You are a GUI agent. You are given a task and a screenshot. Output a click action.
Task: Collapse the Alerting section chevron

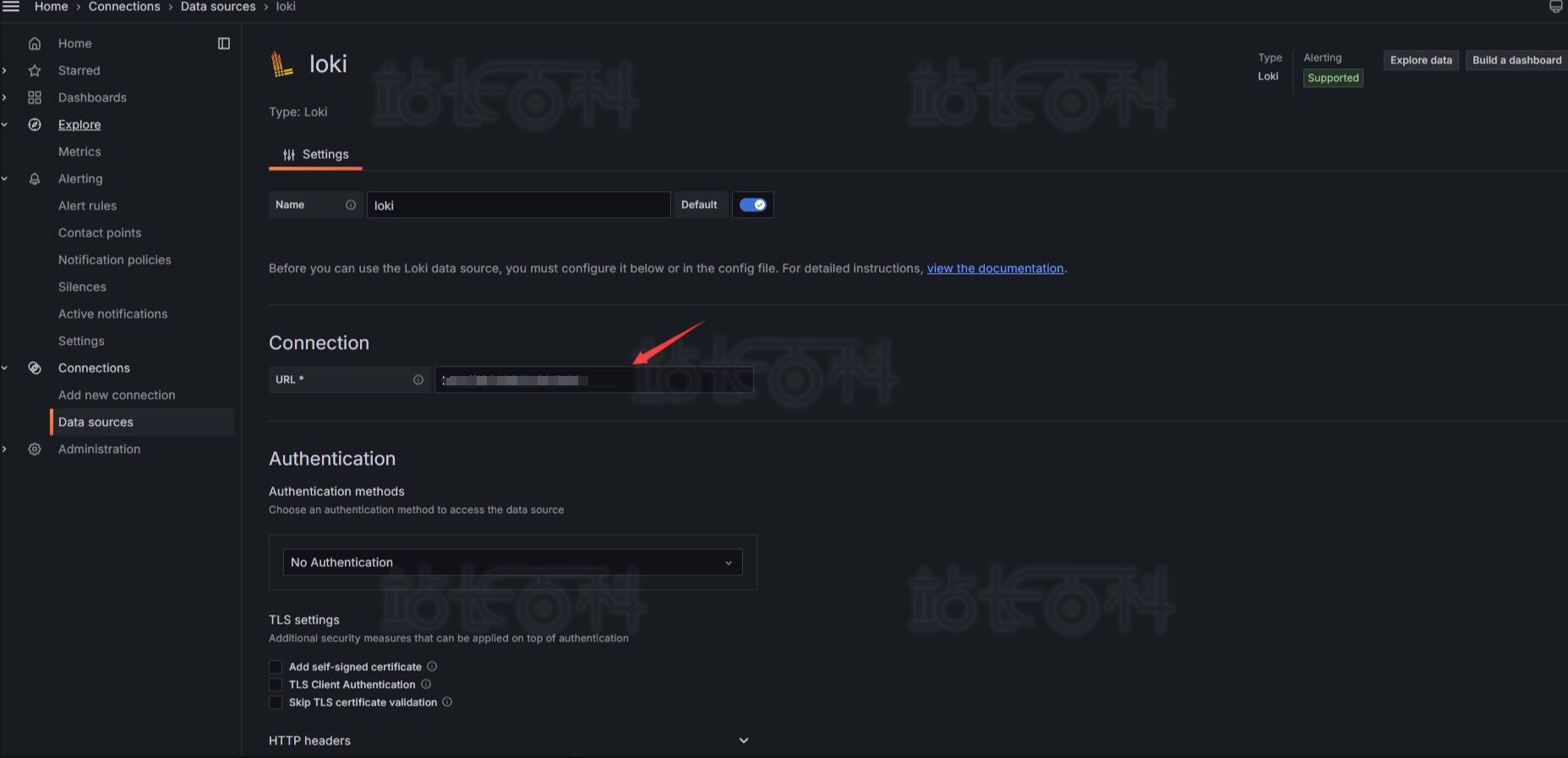pyautogui.click(x=5, y=178)
